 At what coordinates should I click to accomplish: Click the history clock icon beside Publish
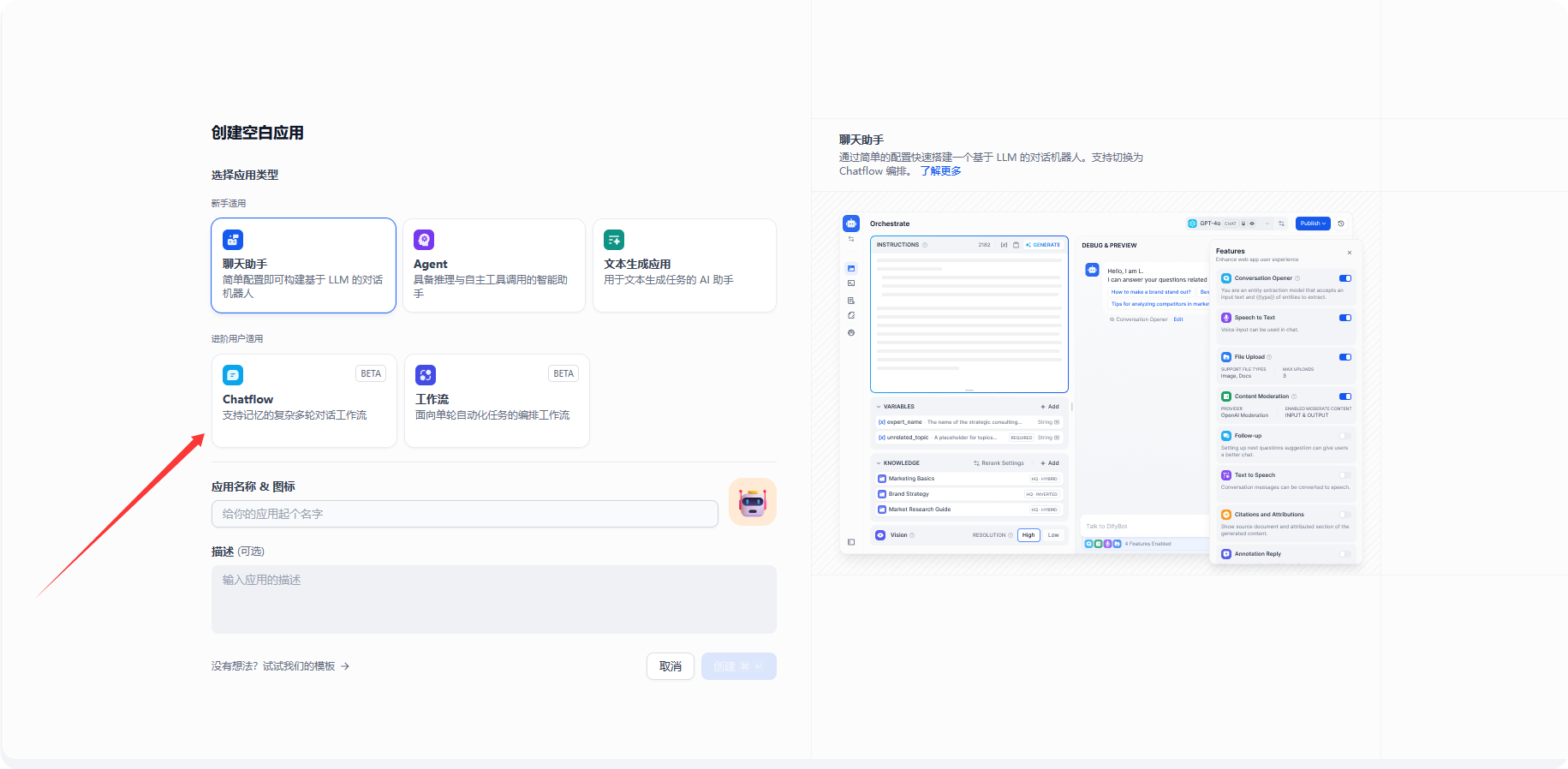pos(1341,224)
